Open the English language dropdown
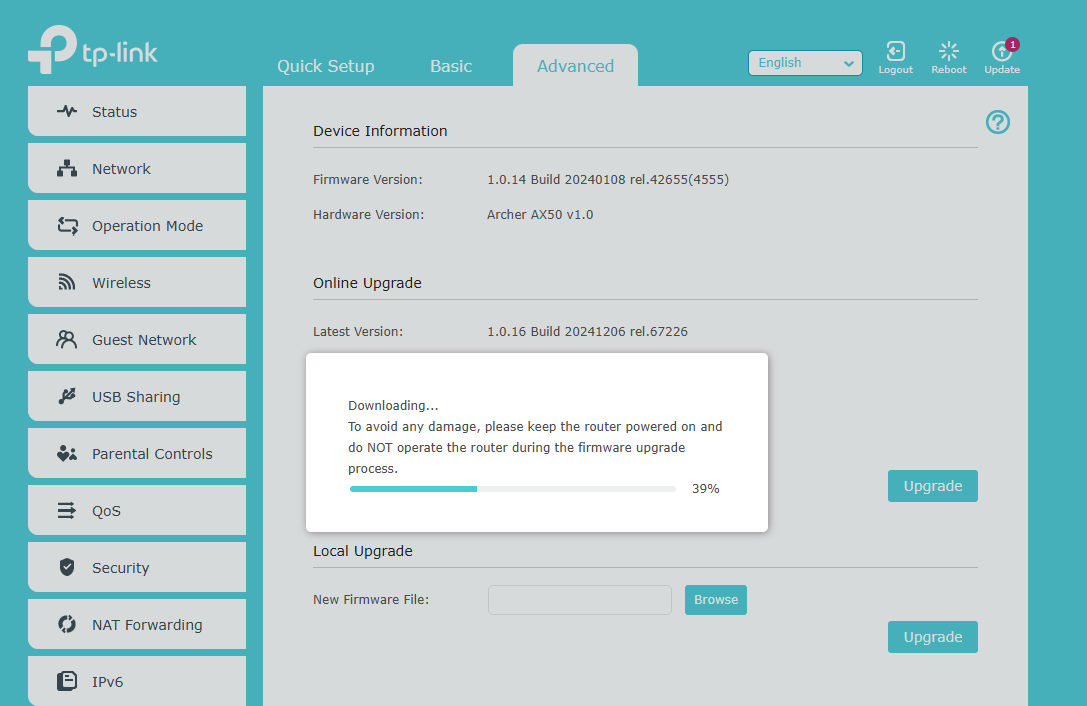Viewport: 1087px width, 706px height. click(x=805, y=63)
